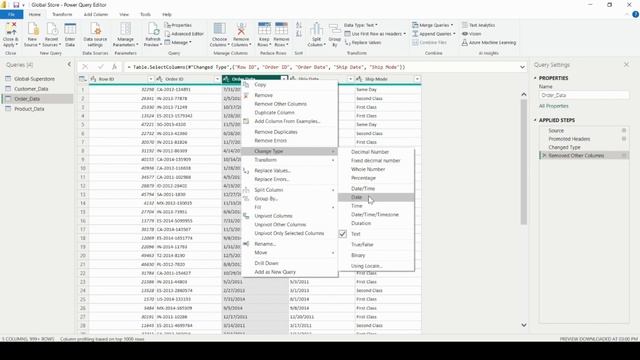The width and height of the screenshot is (640, 360).
Task: Expand the formula bar
Action: tap(522, 67)
